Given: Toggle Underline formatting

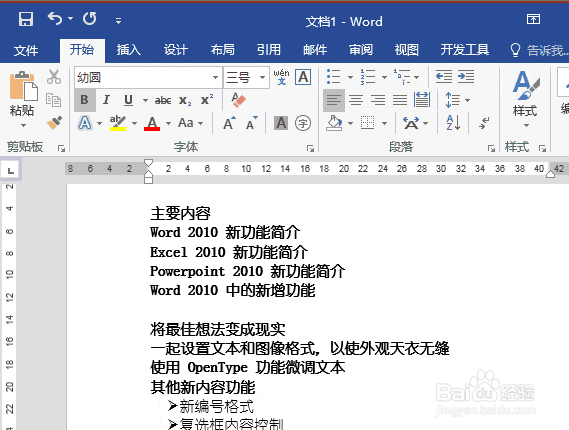Looking at the screenshot, I should (128, 100).
